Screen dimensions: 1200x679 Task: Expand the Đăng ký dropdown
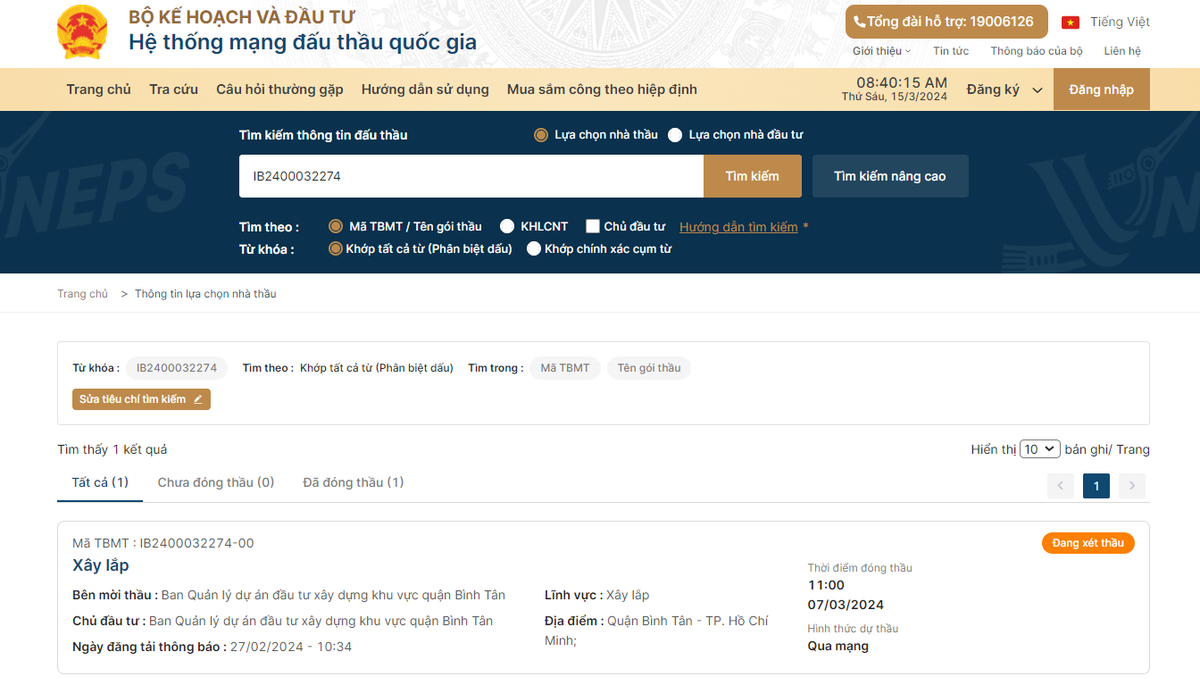click(x=1004, y=90)
